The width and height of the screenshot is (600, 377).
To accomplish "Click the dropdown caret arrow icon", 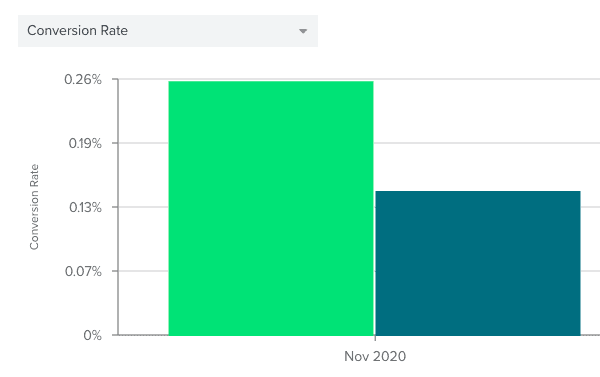I will (x=303, y=31).
